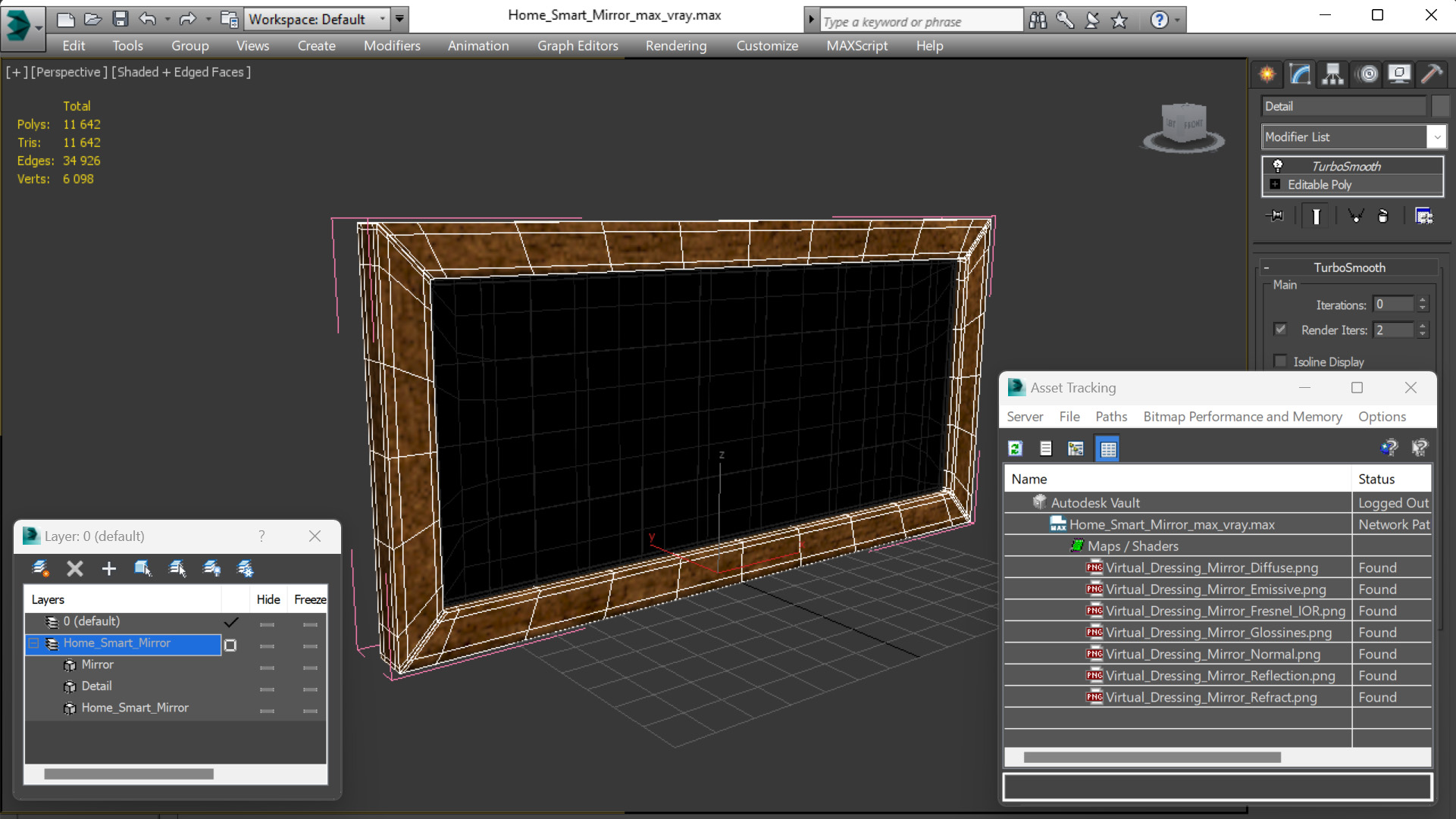Click Remove Modifier trash icon

1383,217
